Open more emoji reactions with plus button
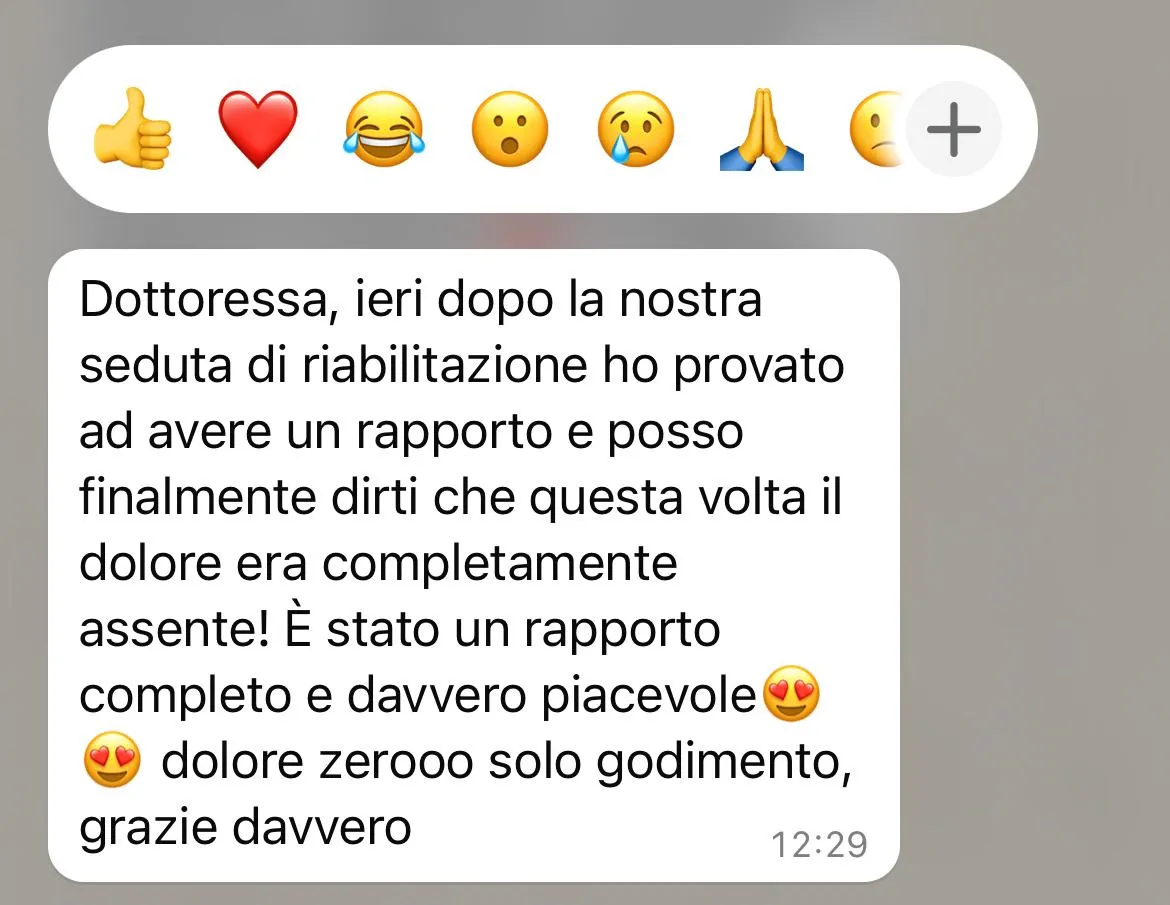Viewport: 1170px width, 905px height. 954,129
